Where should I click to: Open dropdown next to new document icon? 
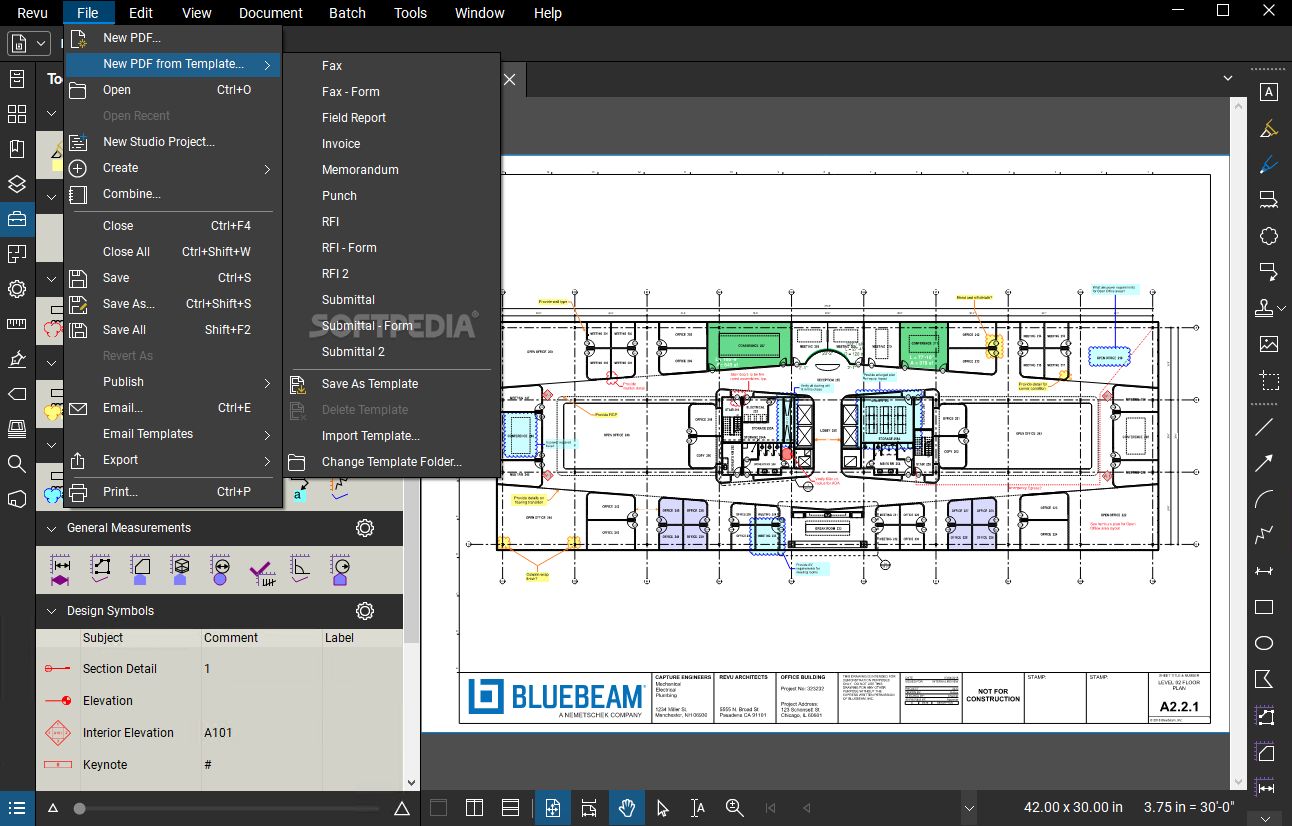[x=42, y=43]
